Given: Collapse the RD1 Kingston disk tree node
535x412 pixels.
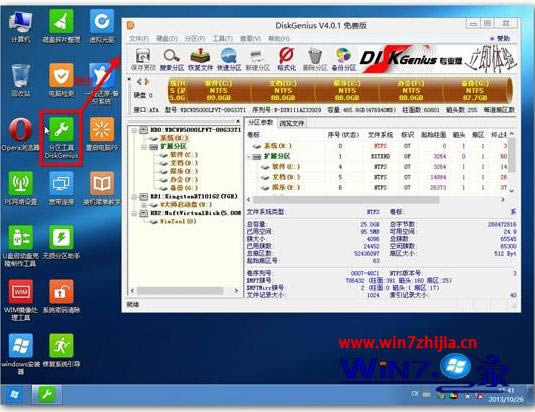Looking at the screenshot, I should (x=134, y=197).
